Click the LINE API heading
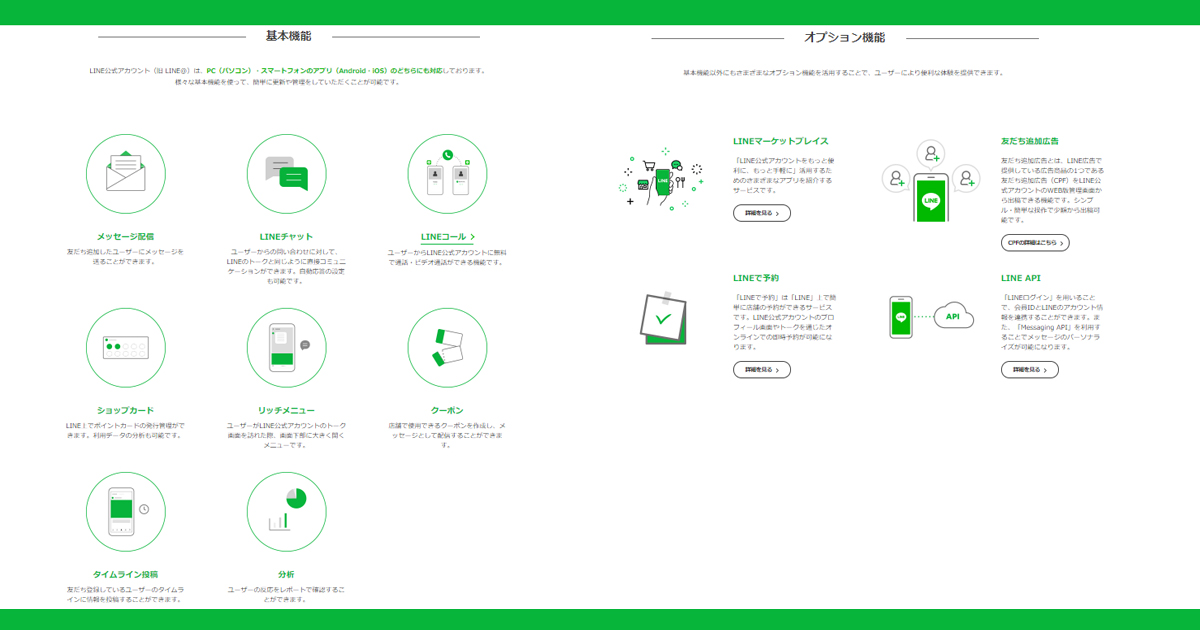The height and width of the screenshot is (630, 1200). coord(1021,278)
